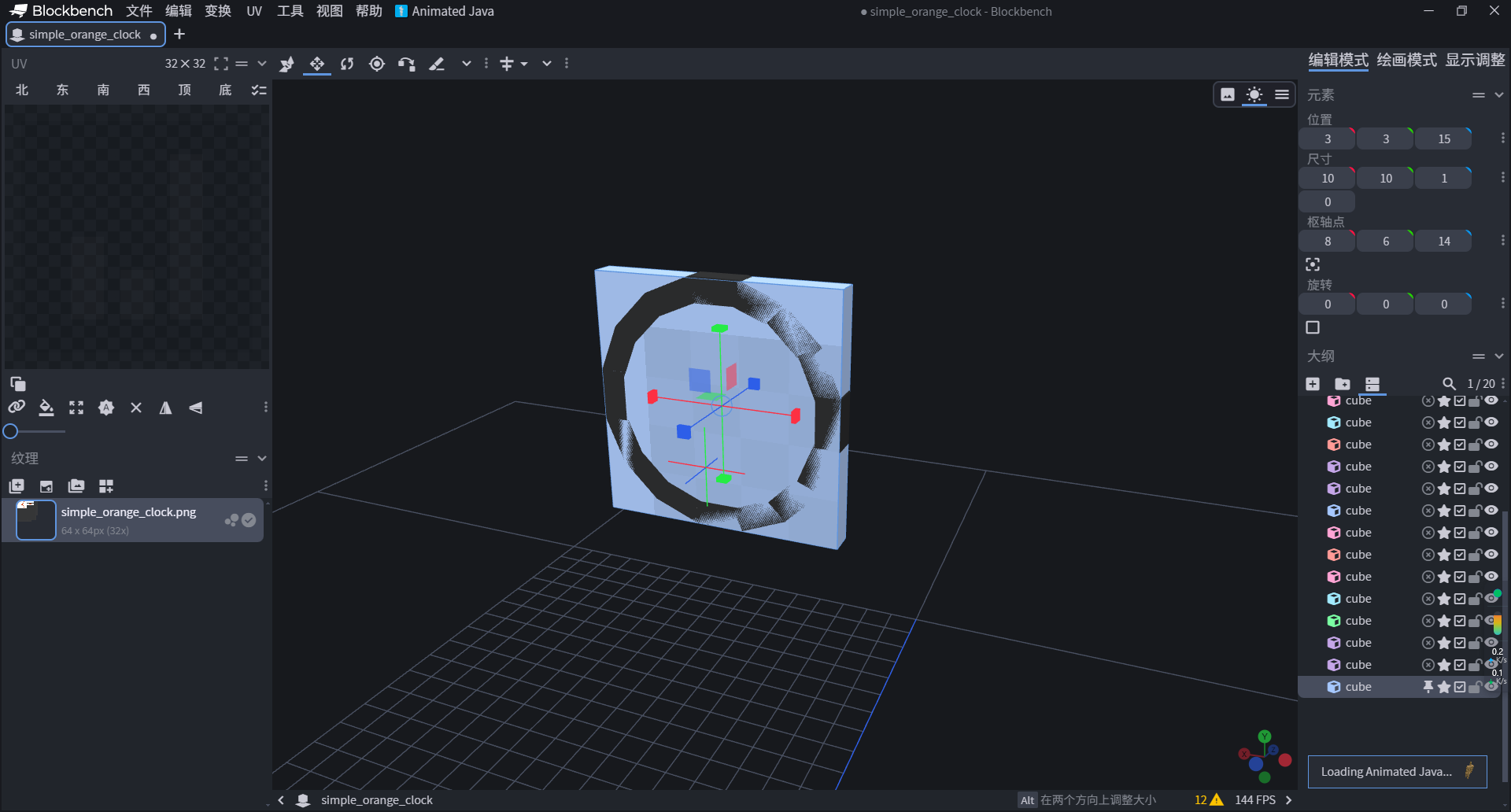This screenshot has width=1511, height=812.
Task: Click the mirror UV vertically icon
Action: click(196, 408)
